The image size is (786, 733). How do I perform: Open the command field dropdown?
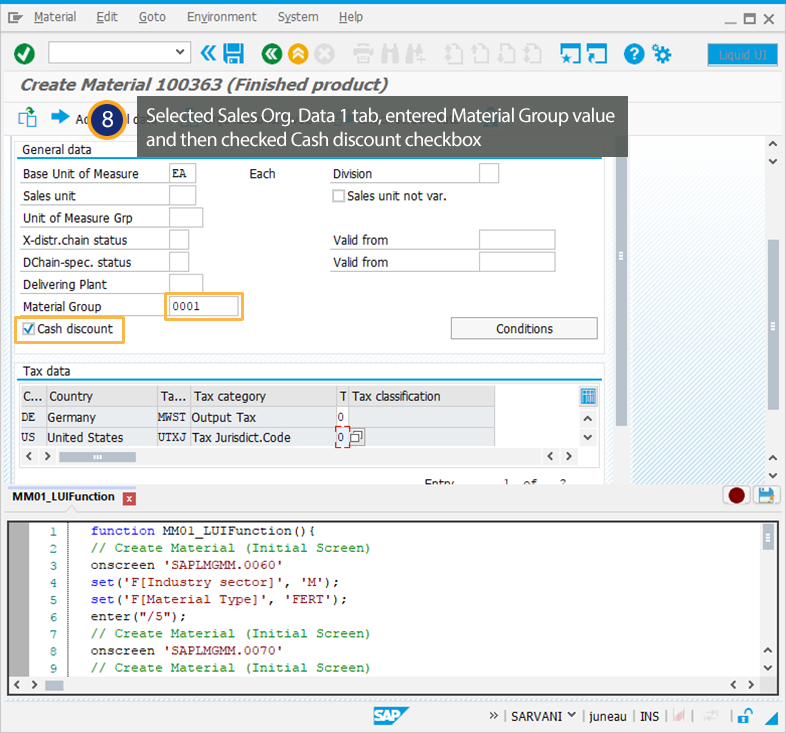tap(180, 52)
